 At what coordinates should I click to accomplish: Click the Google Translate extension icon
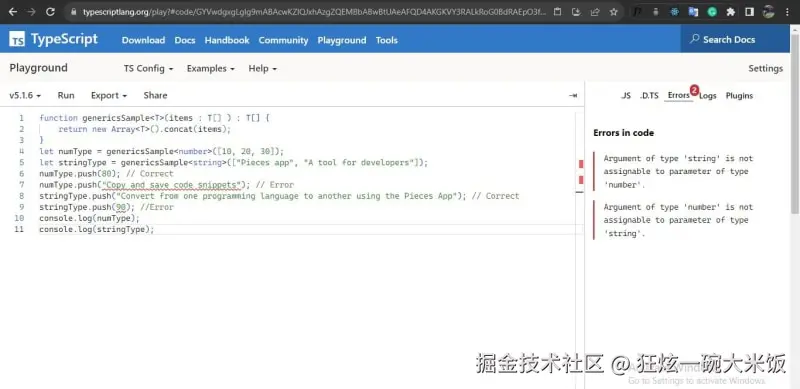point(693,12)
